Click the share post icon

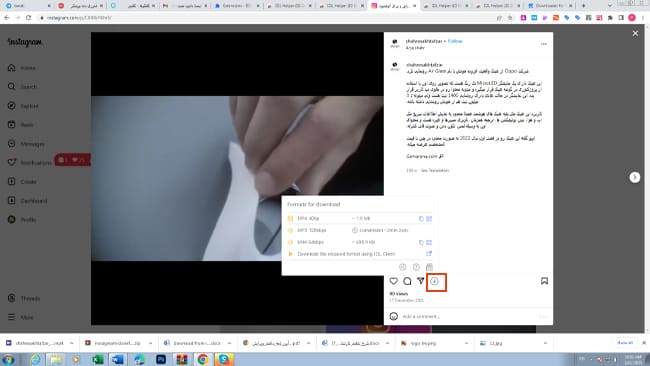tap(420, 281)
